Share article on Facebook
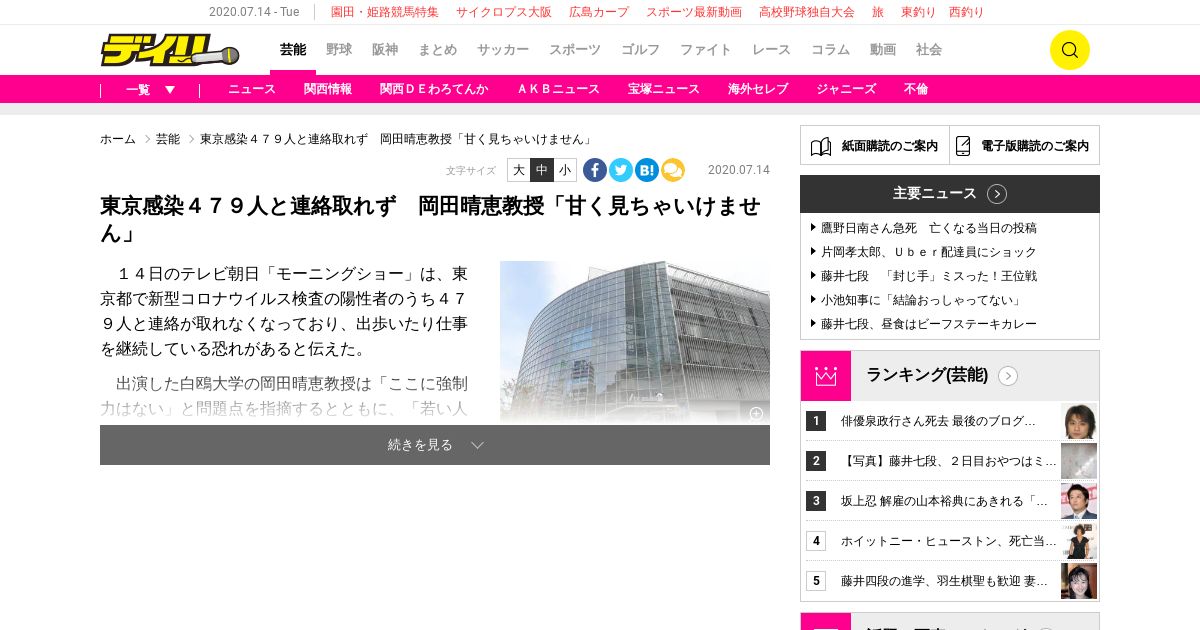 pos(595,170)
